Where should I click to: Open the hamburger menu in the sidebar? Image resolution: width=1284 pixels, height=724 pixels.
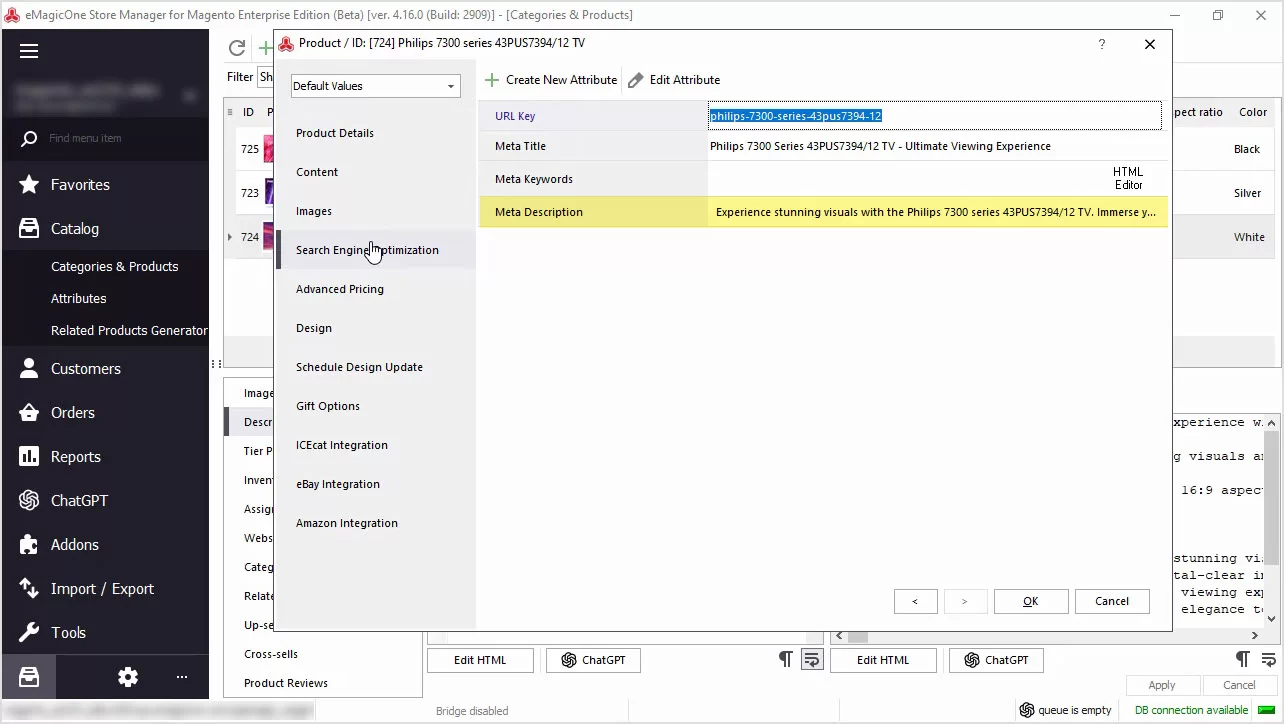29,51
